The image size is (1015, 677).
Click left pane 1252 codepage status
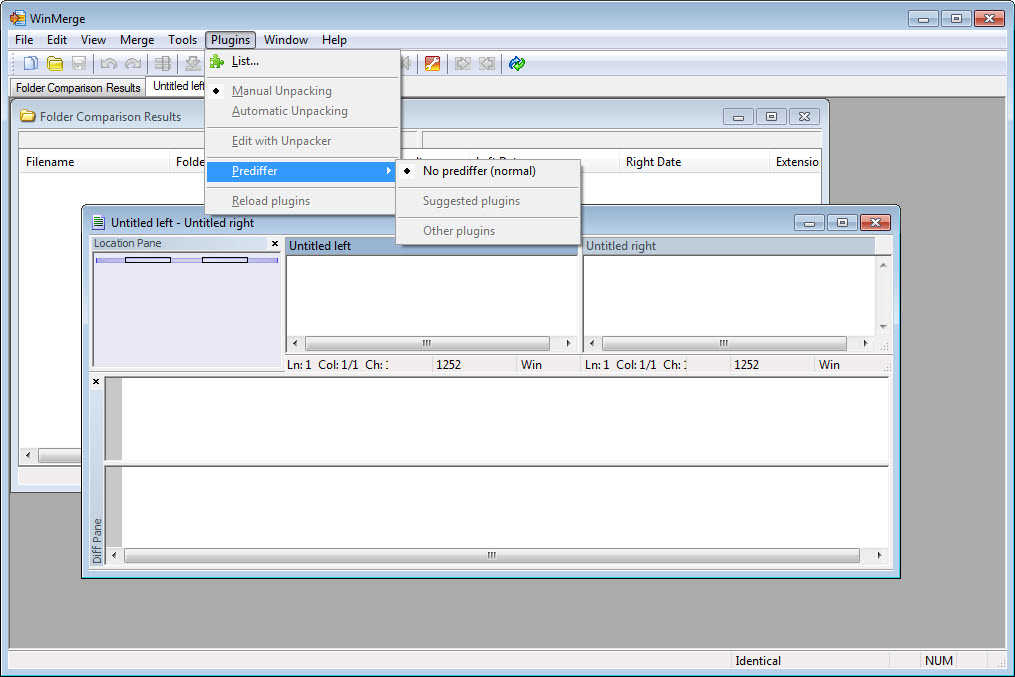tap(449, 365)
